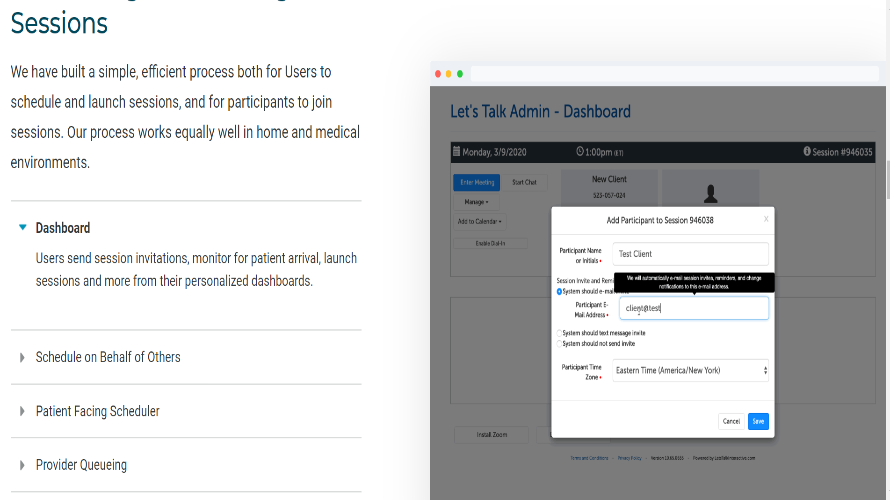Click Cancel in Add Participant dialog
890x500 pixels.
coord(731,421)
